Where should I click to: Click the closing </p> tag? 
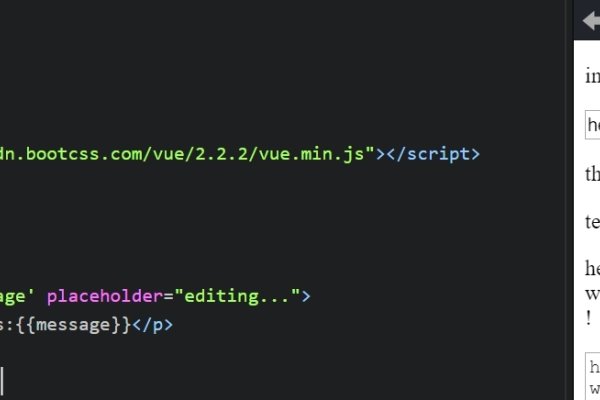(x=152, y=325)
